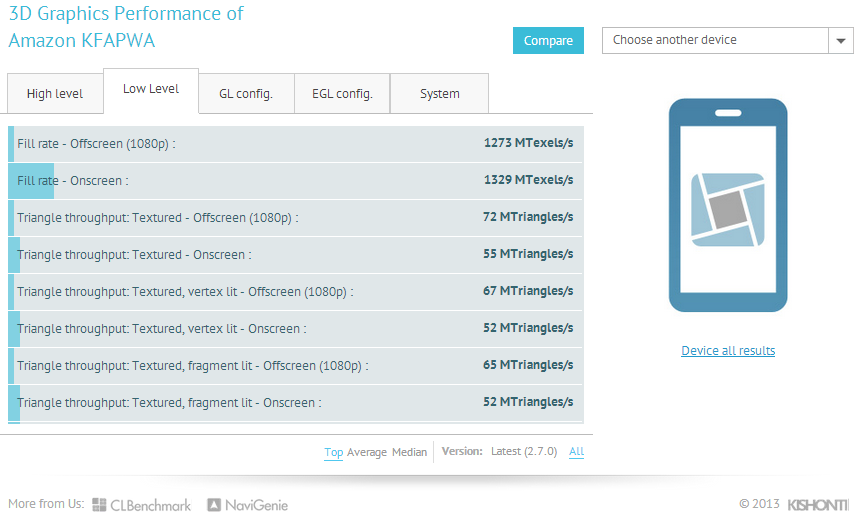868x526 pixels.
Task: Select Triangle throughput: Textured - Offscreen (1080p) row
Action: [296, 218]
